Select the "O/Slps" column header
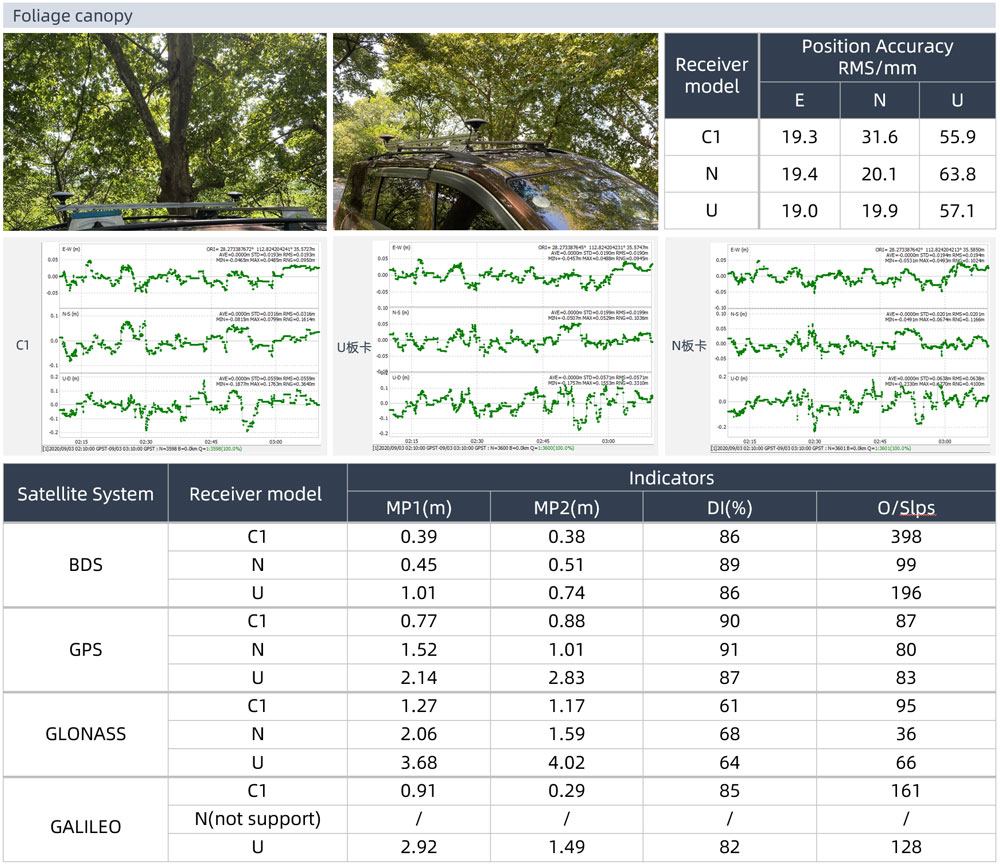The width and height of the screenshot is (1000, 866). click(x=906, y=508)
